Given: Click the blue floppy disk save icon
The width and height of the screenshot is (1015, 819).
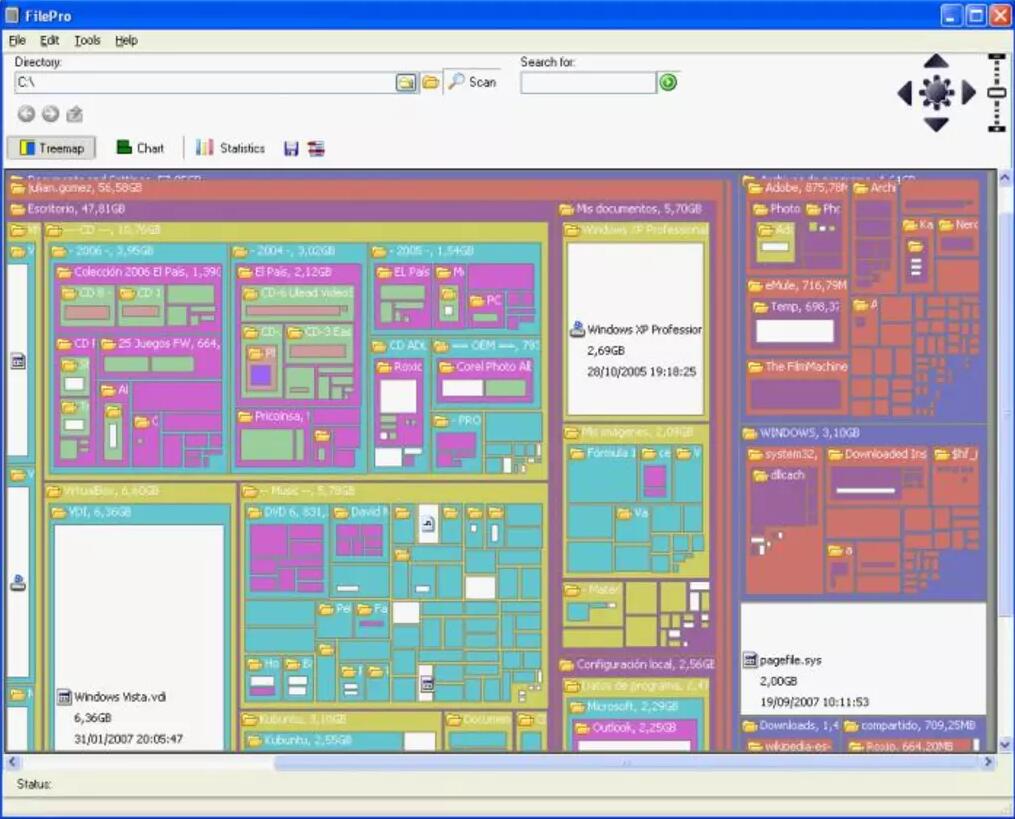Looking at the screenshot, I should [x=291, y=149].
